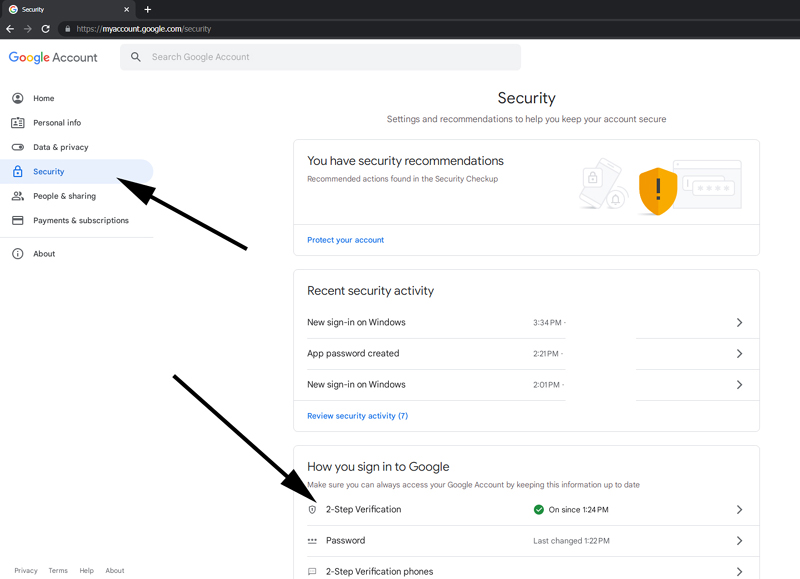Click the padlock icon in the address bar
The width and height of the screenshot is (800, 579).
(x=67, y=29)
